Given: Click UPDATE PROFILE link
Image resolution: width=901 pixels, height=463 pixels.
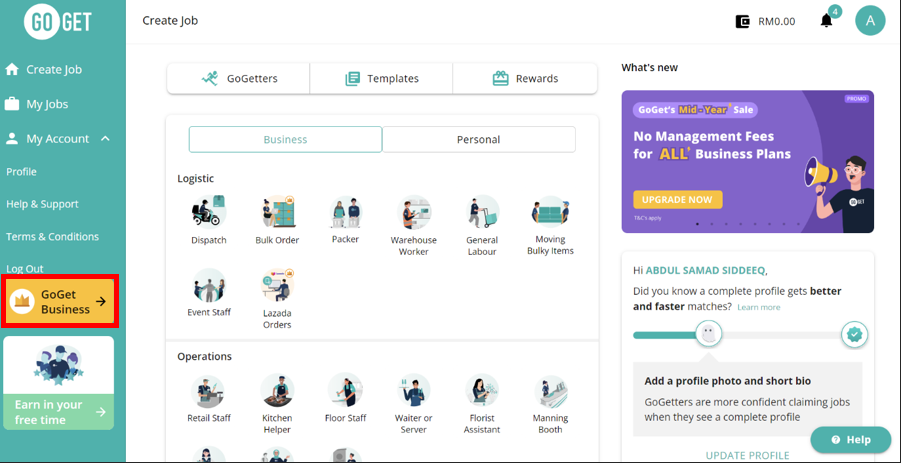Looking at the screenshot, I should (x=747, y=456).
